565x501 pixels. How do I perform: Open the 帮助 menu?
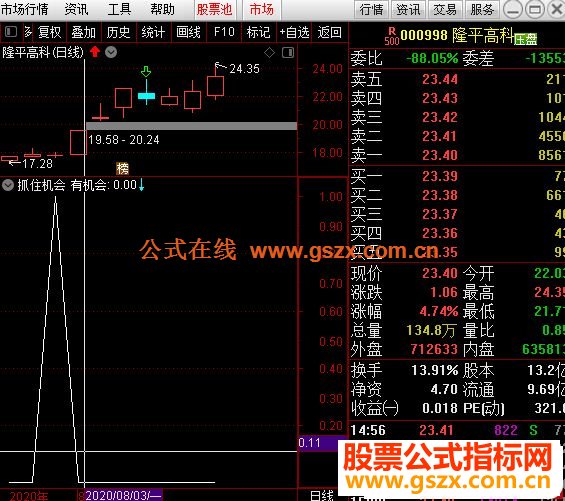(x=163, y=9)
